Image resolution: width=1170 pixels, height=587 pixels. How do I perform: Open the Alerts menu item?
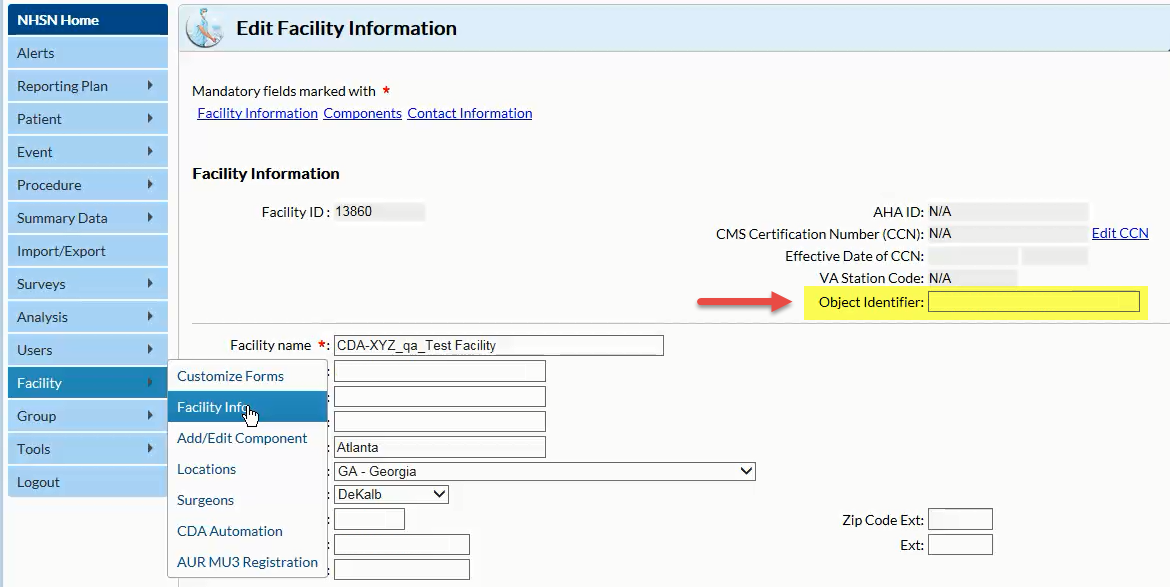[x=87, y=53]
